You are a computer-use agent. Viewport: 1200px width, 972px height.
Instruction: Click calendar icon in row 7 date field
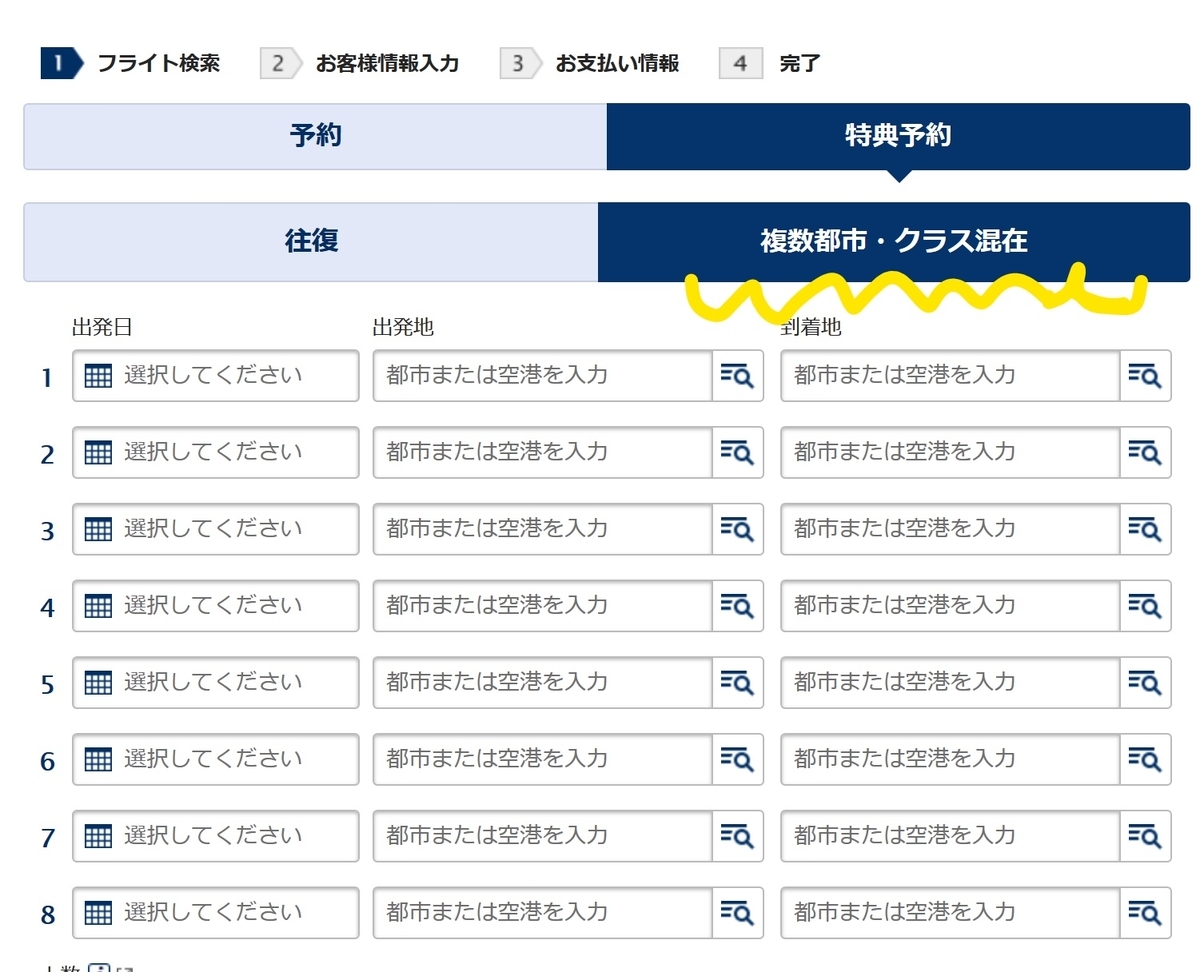coord(98,836)
